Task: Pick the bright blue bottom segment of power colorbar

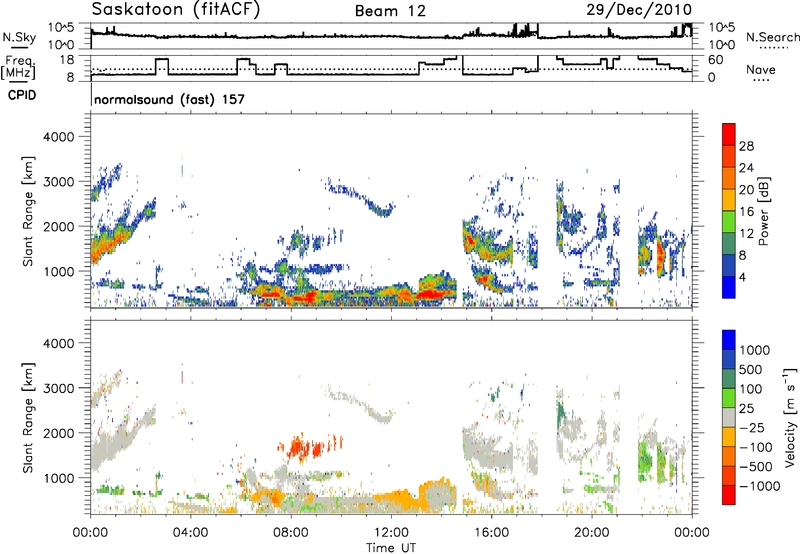Action: point(729,287)
